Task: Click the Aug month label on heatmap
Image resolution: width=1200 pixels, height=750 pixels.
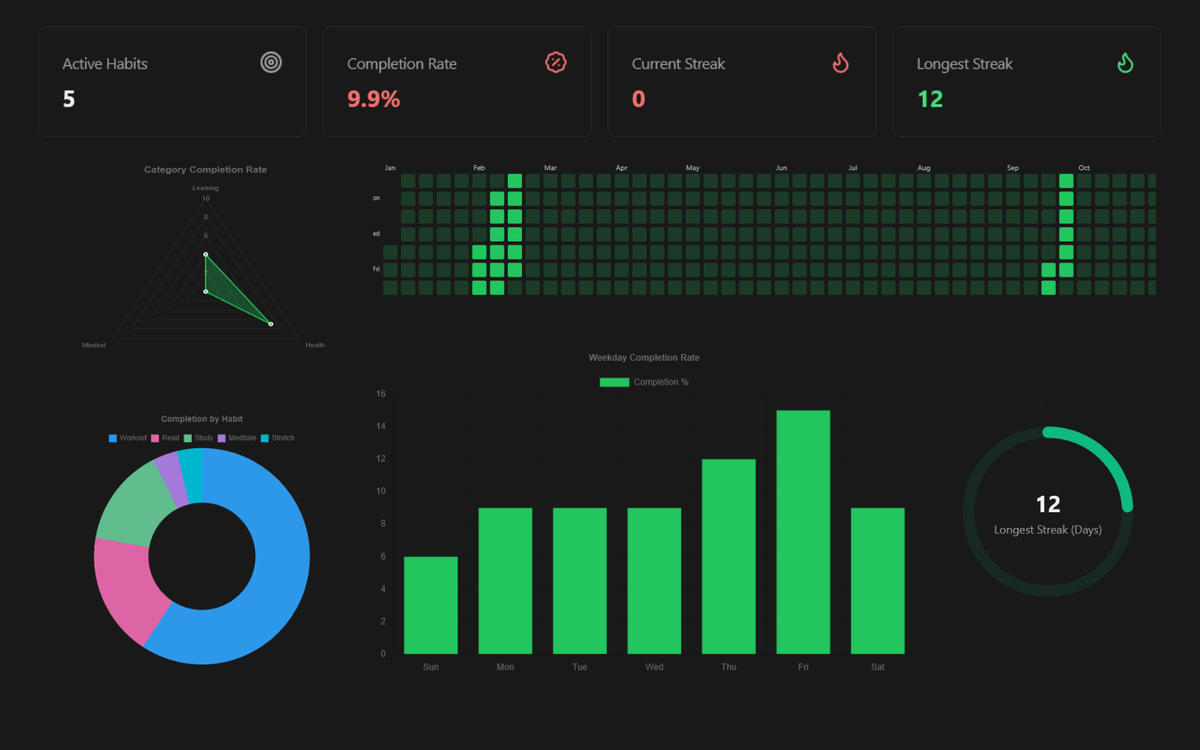Action: pos(924,168)
